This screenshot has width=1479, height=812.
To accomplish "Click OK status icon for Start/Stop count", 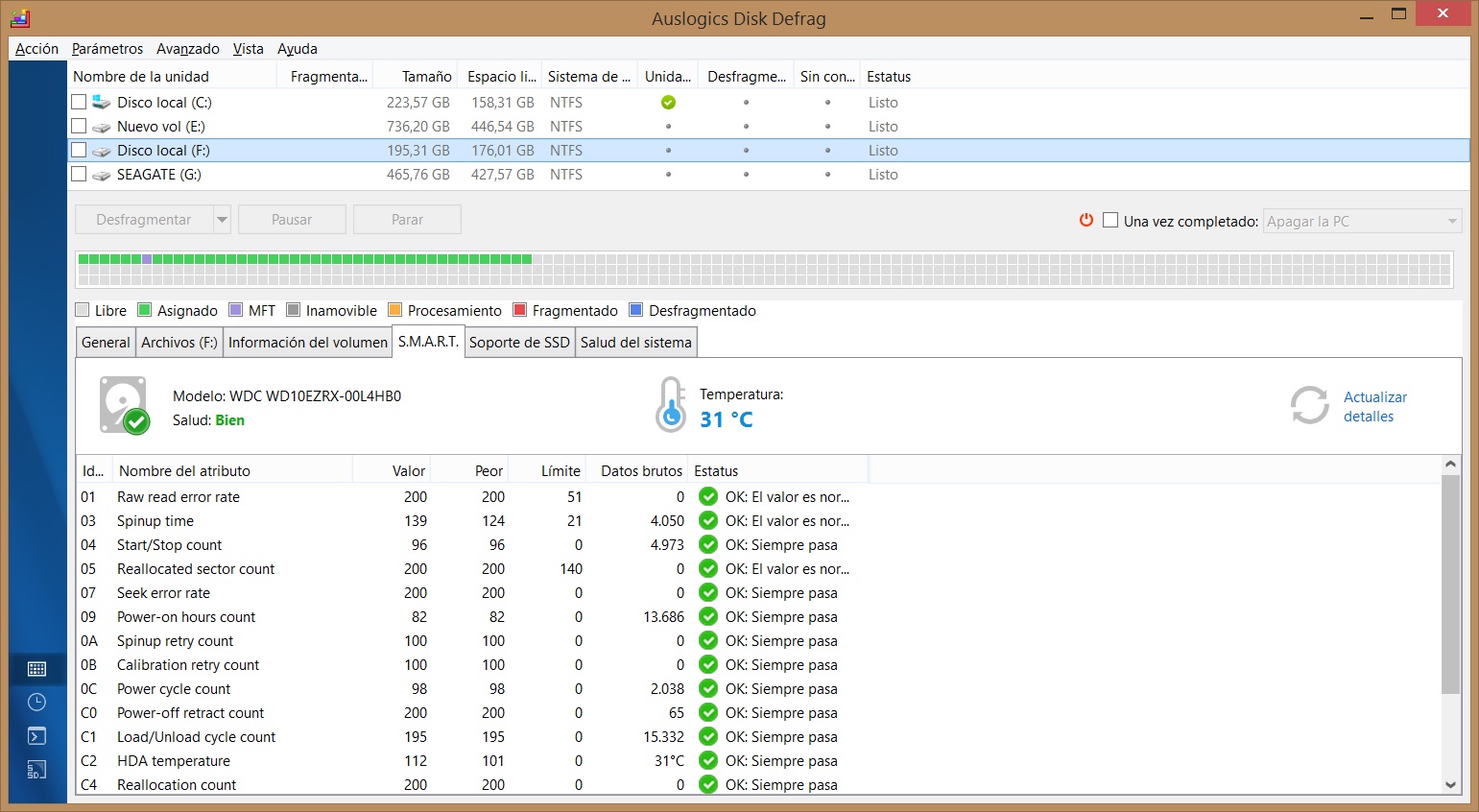I will (708, 544).
